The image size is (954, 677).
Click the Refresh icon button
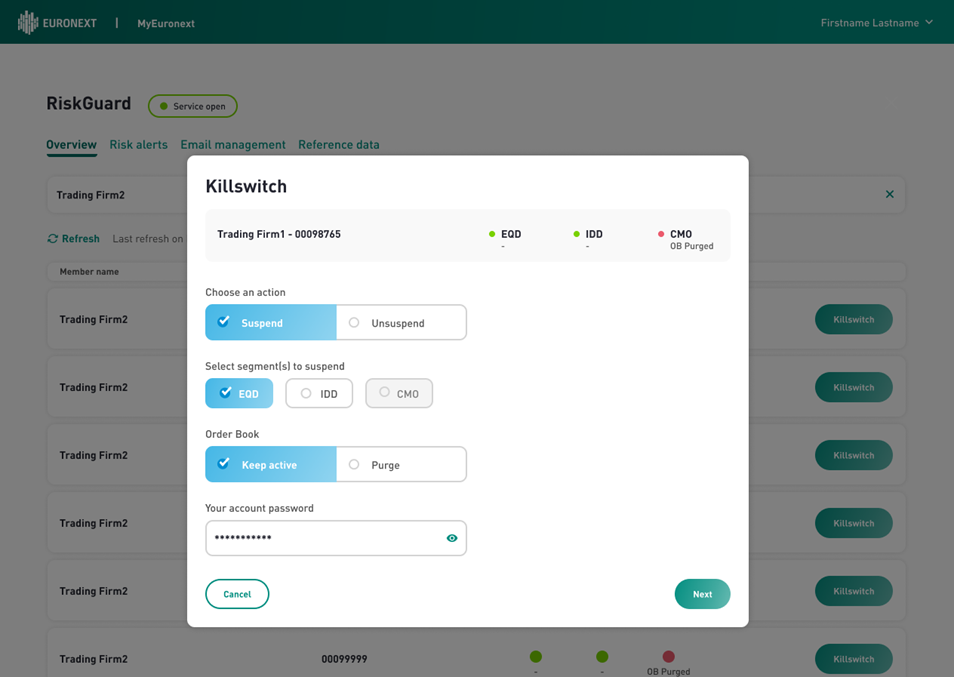coord(53,238)
